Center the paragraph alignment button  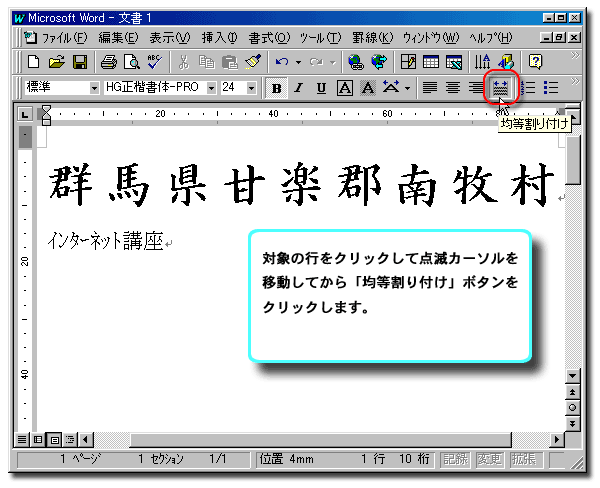(453, 88)
